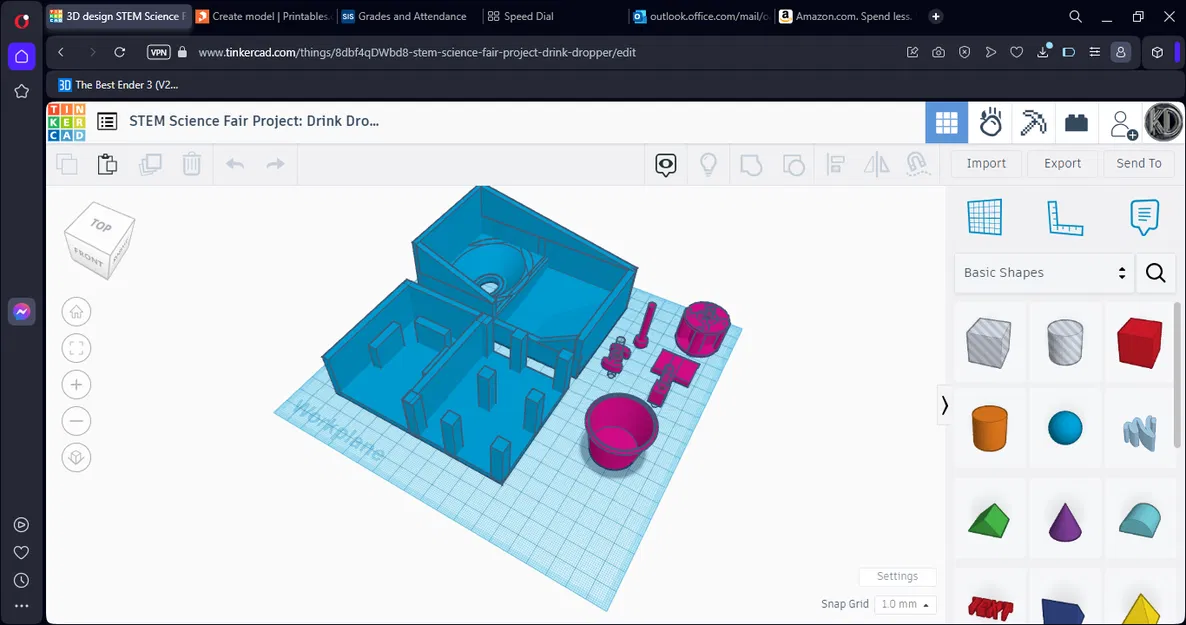Click the address bar URL
This screenshot has width=1186, height=625.
pyautogui.click(x=417, y=52)
